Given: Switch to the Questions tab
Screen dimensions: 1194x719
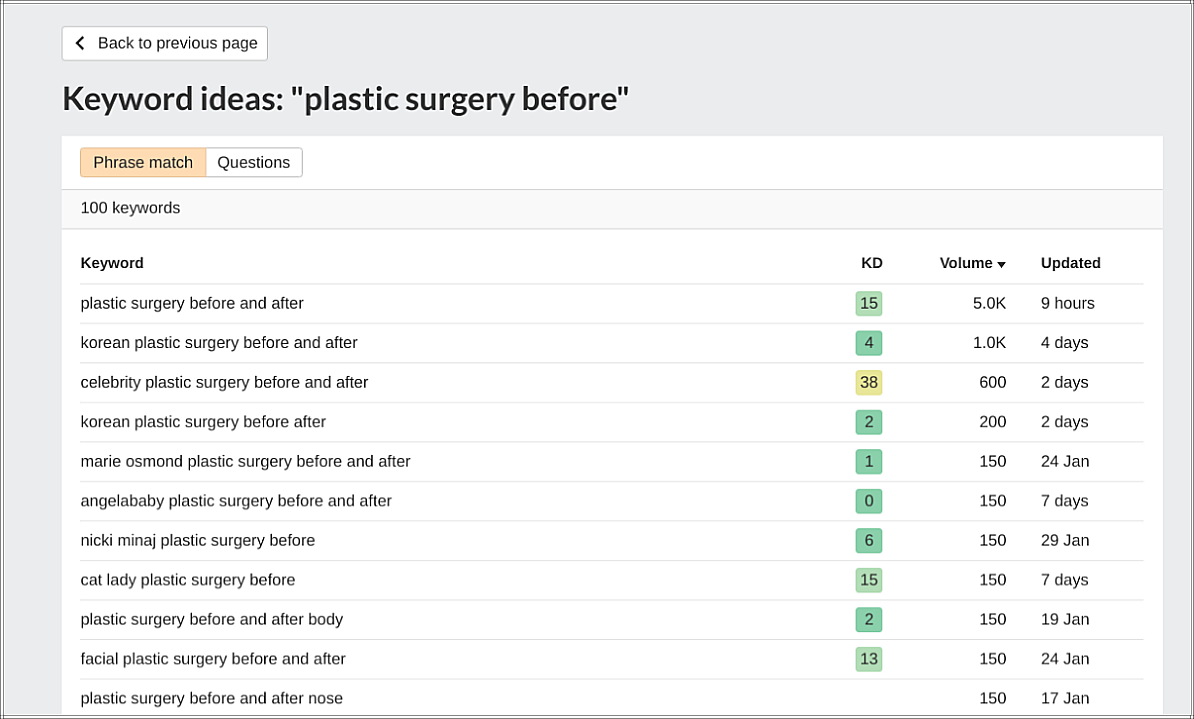Looking at the screenshot, I should tap(253, 162).
